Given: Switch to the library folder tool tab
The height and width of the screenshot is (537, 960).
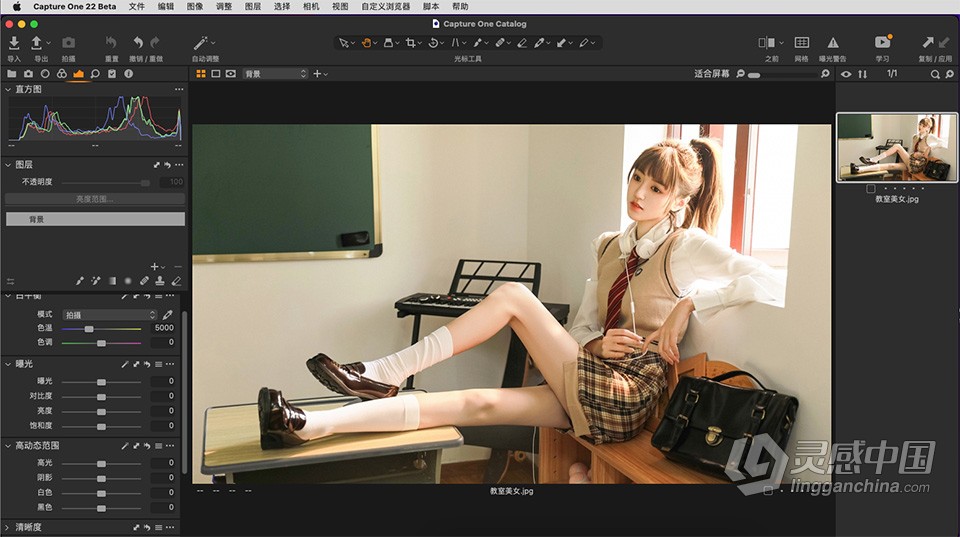Looking at the screenshot, I should [x=12, y=73].
